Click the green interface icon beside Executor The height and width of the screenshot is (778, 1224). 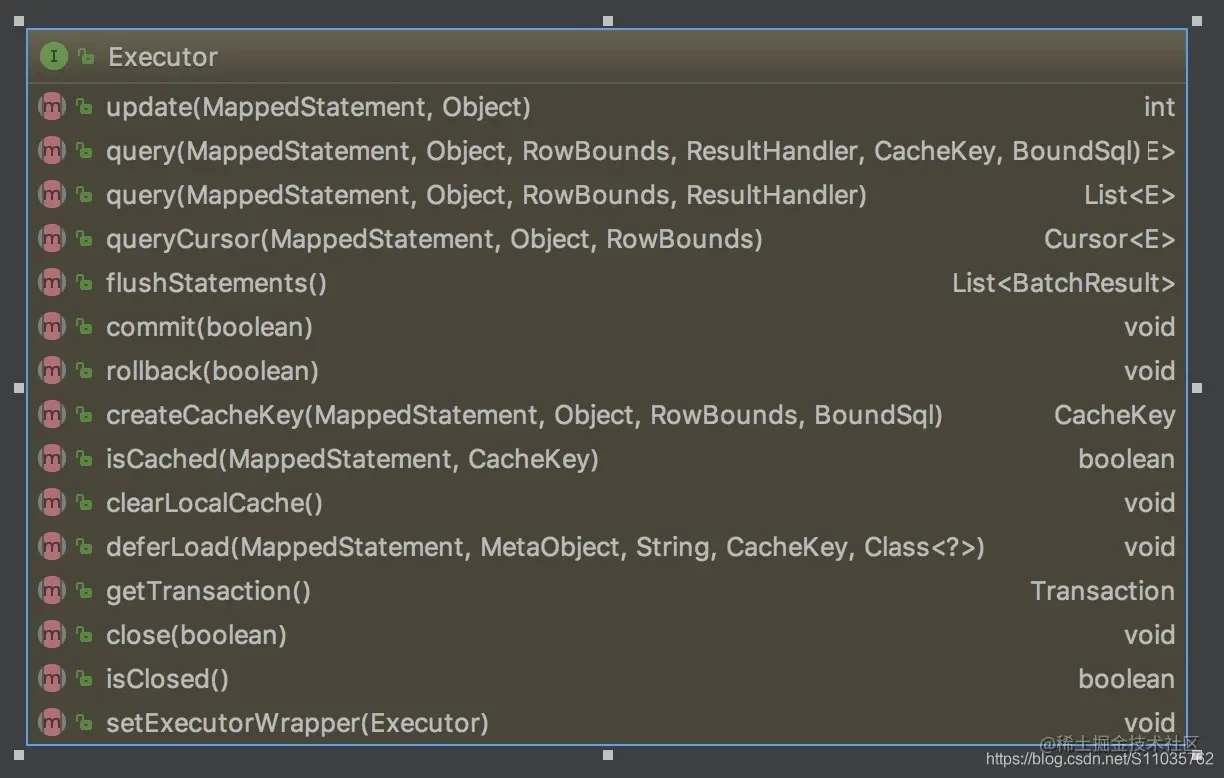pyautogui.click(x=53, y=57)
